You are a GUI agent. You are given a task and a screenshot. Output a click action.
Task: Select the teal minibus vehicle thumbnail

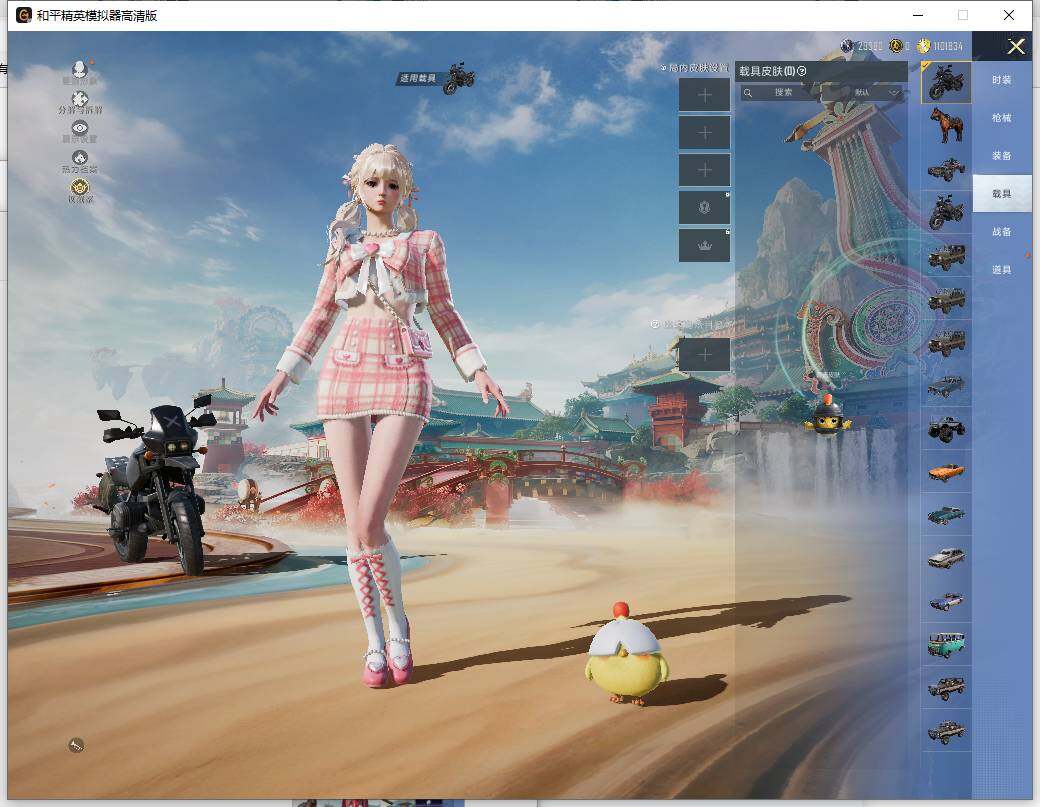click(x=946, y=645)
